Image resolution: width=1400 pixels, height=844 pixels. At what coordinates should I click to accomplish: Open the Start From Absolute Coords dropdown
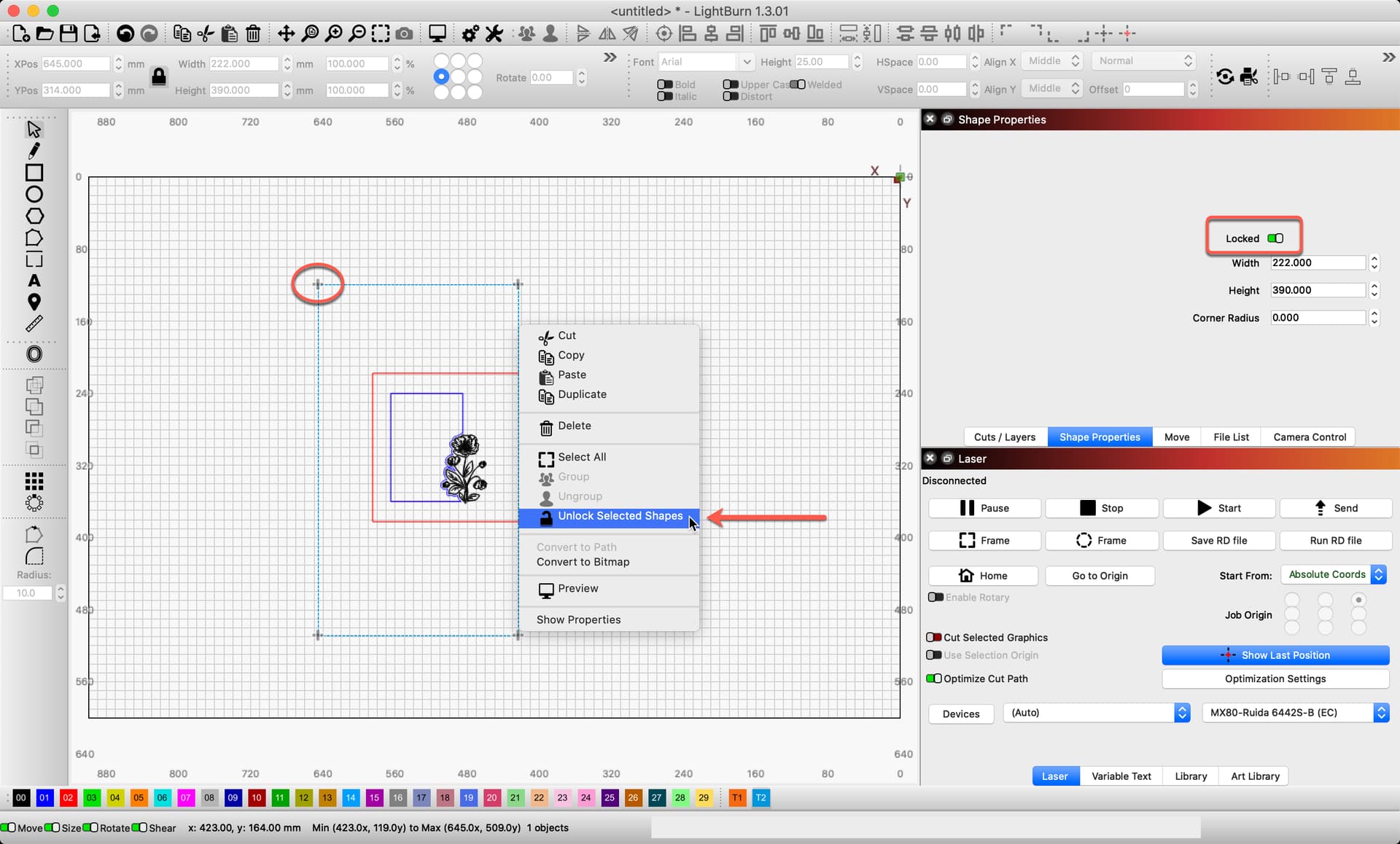[1334, 574]
